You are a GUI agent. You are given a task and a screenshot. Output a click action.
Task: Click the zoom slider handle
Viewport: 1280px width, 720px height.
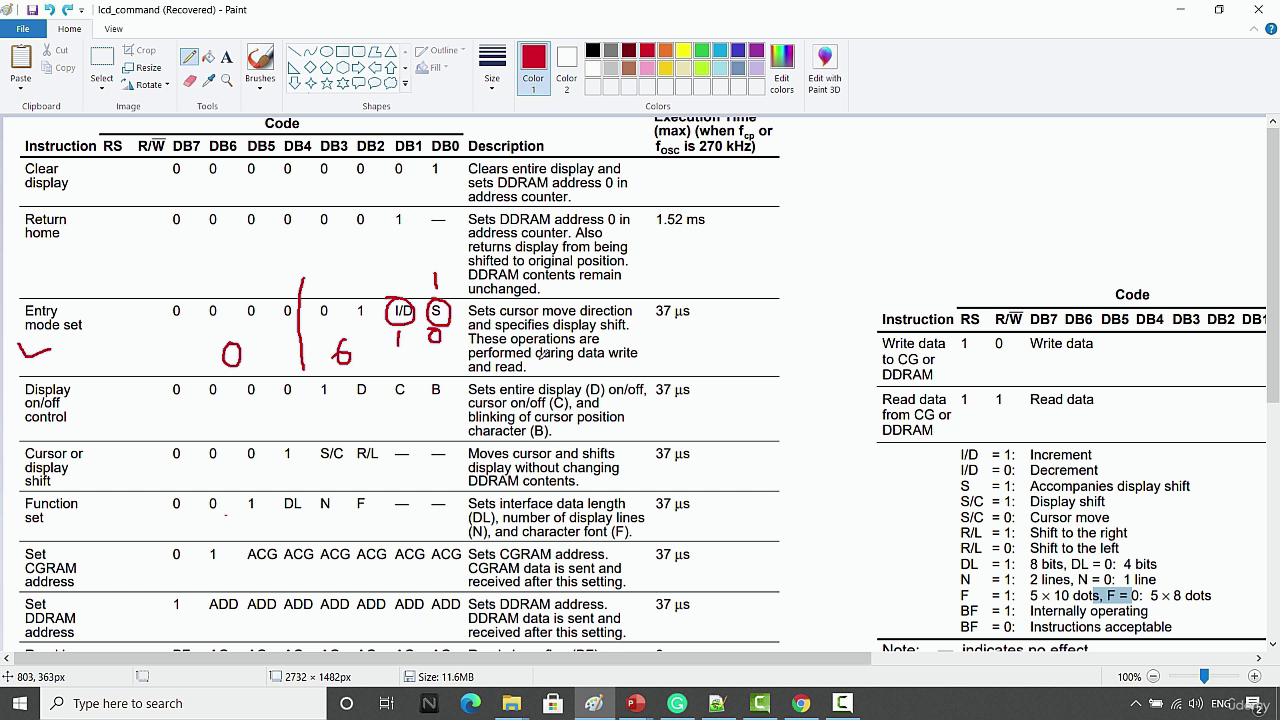point(1204,677)
